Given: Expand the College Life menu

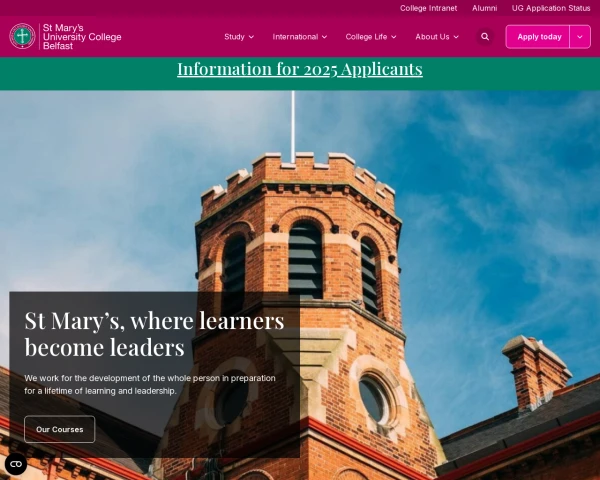Looking at the screenshot, I should [x=371, y=37].
